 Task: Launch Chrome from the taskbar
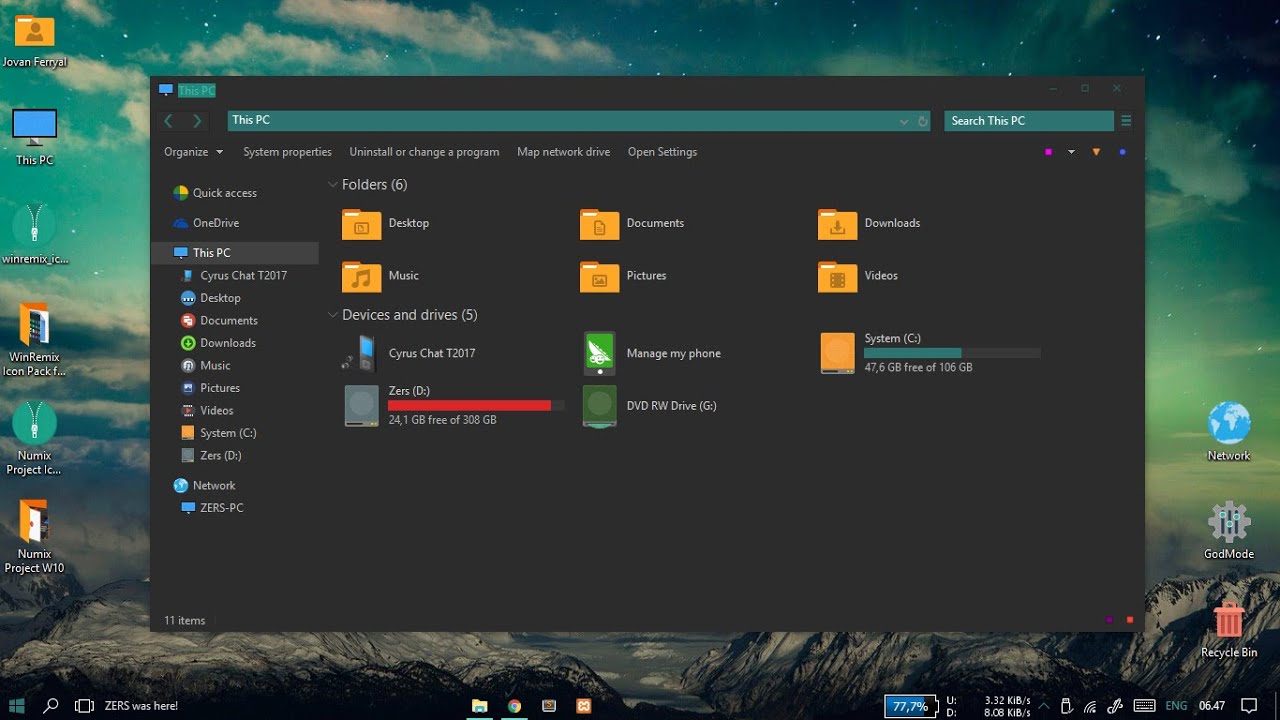[x=514, y=705]
